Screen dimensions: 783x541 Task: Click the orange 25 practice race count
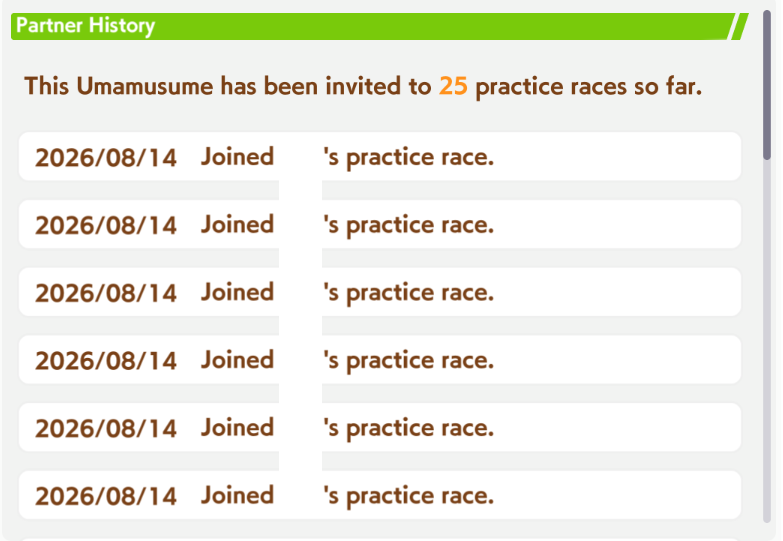(x=453, y=86)
